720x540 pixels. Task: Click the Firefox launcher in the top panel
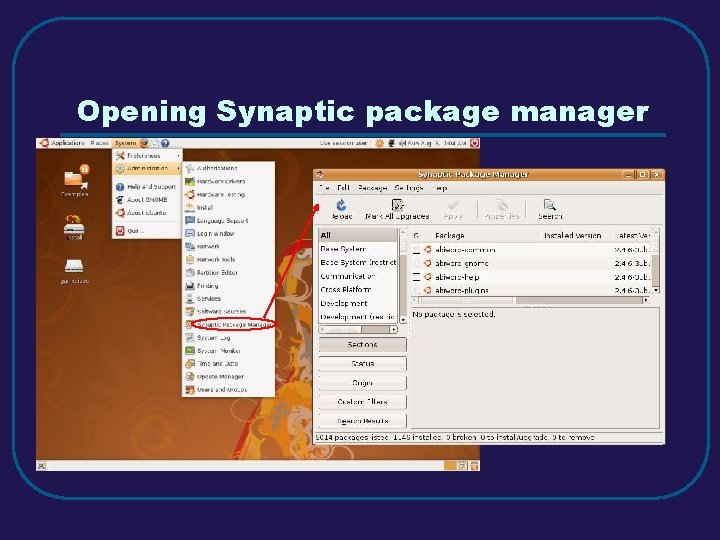[x=144, y=143]
